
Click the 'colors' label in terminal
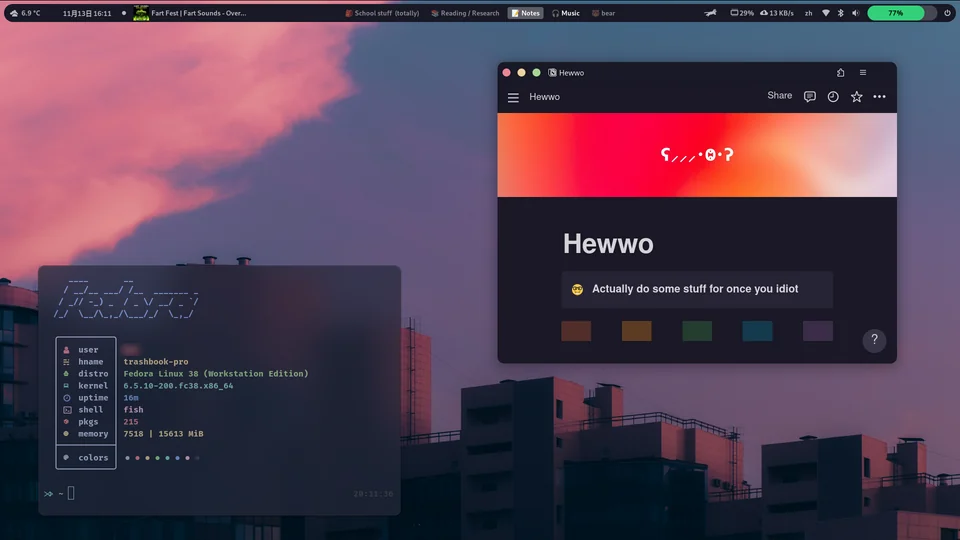(93, 457)
